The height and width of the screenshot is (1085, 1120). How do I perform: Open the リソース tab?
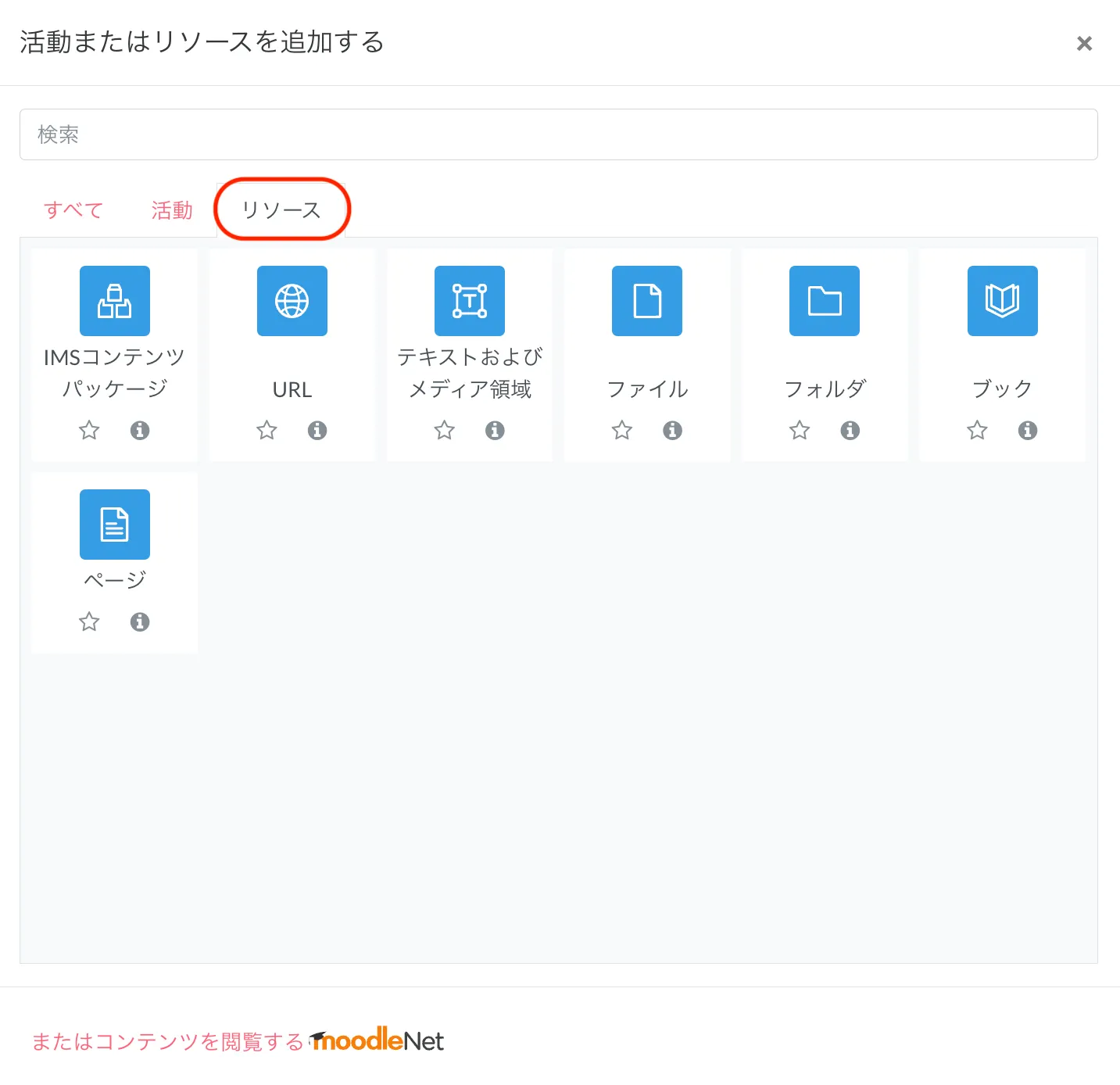281,210
